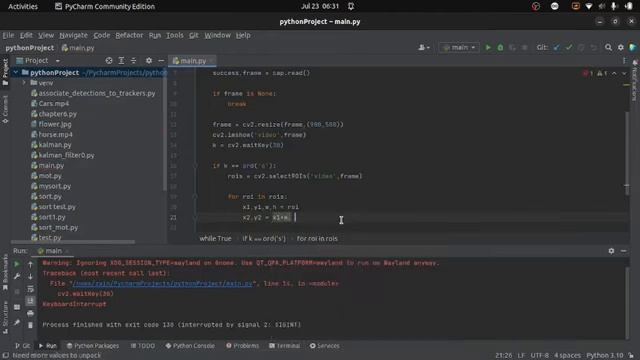The image size is (640, 360).
Task: Open Run panel gear options
Action: tap(611, 251)
